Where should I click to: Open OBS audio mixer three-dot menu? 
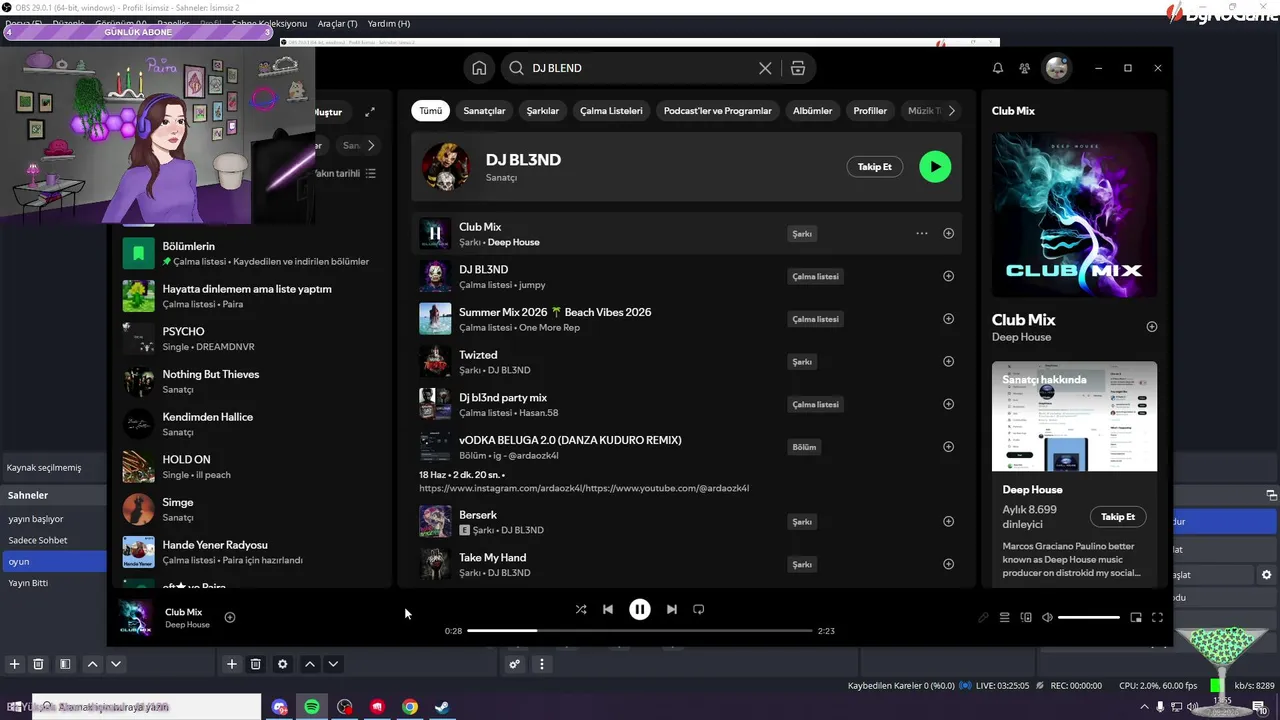click(x=542, y=664)
